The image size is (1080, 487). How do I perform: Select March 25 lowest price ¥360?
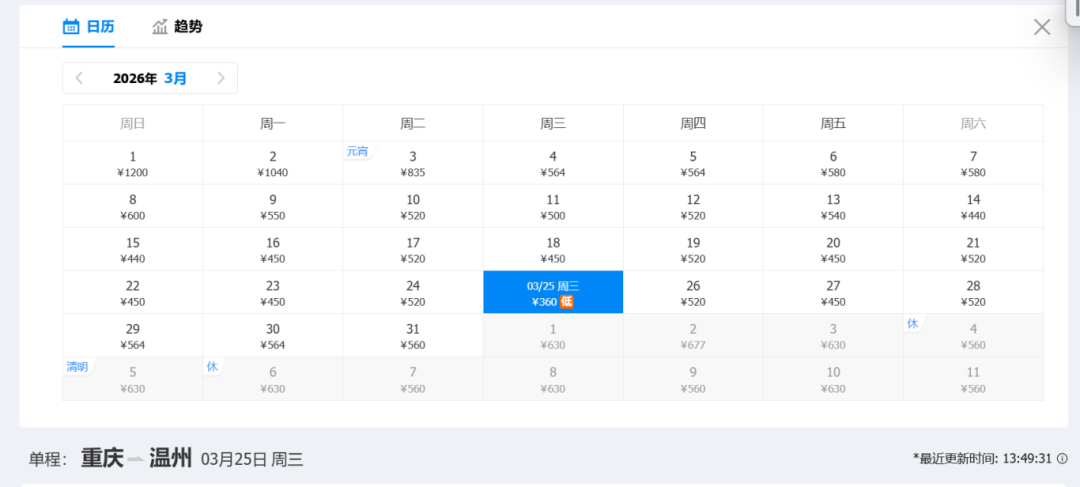click(x=553, y=292)
